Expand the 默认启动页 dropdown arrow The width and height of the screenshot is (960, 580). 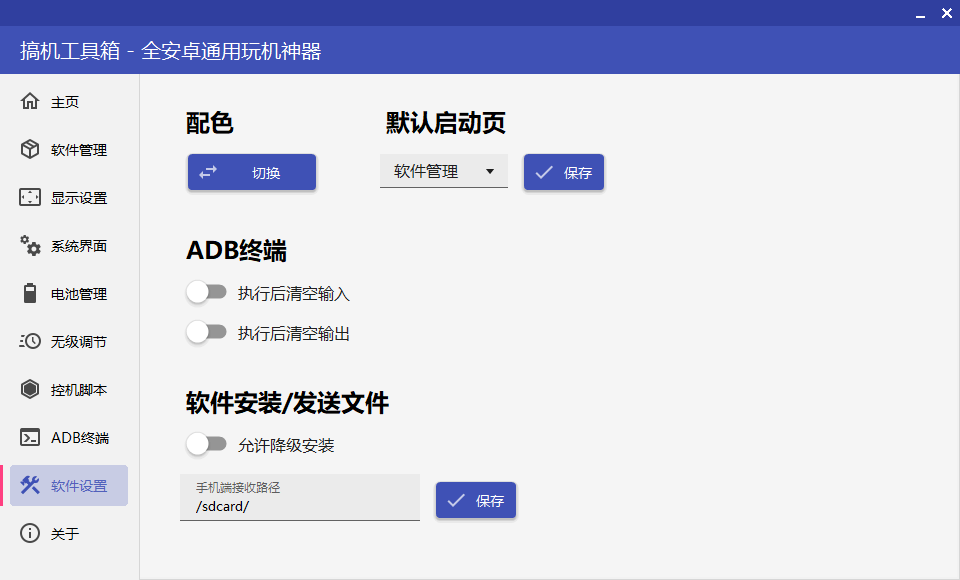pyautogui.click(x=490, y=171)
